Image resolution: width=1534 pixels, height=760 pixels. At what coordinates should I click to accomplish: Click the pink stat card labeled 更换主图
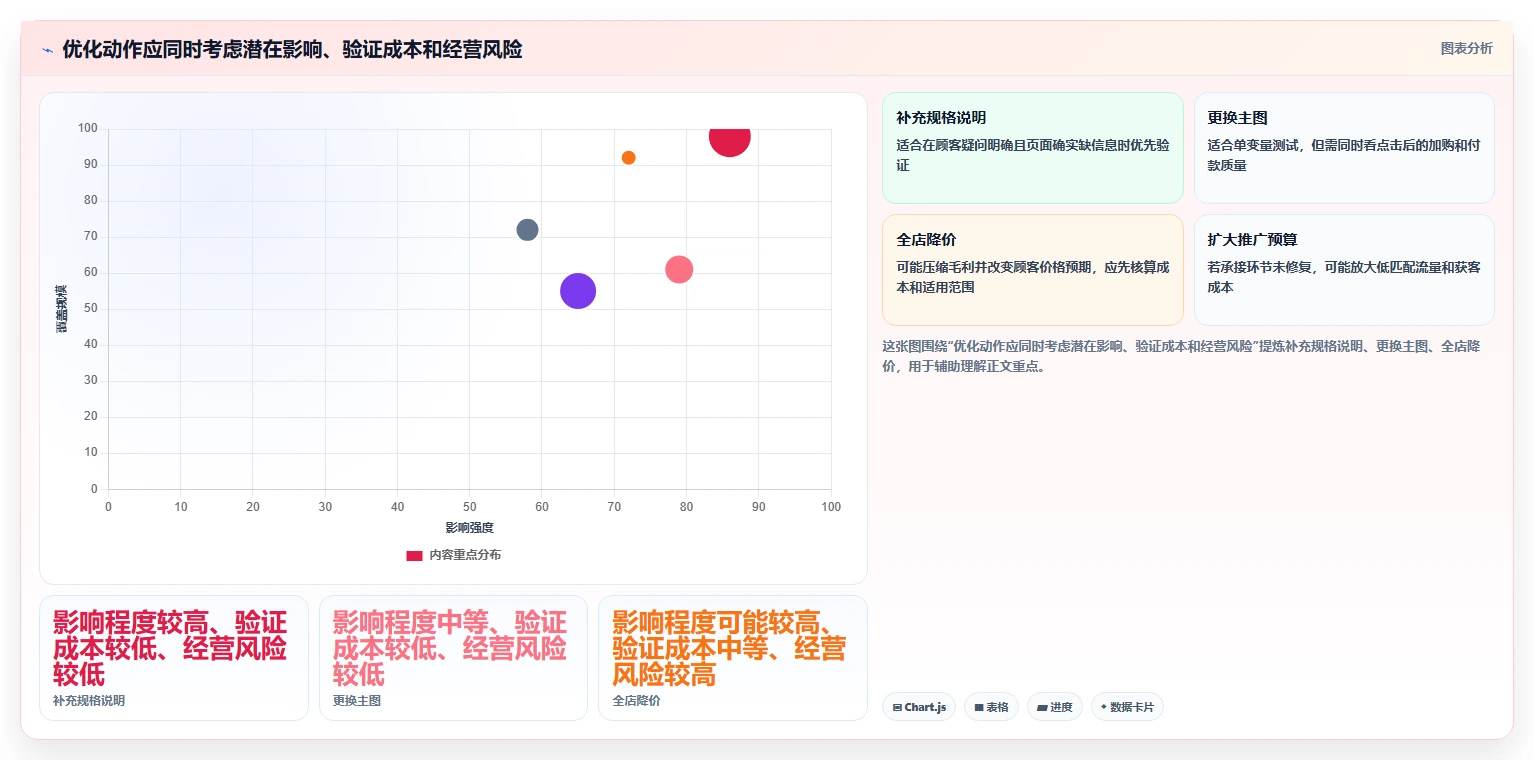[x=453, y=658]
